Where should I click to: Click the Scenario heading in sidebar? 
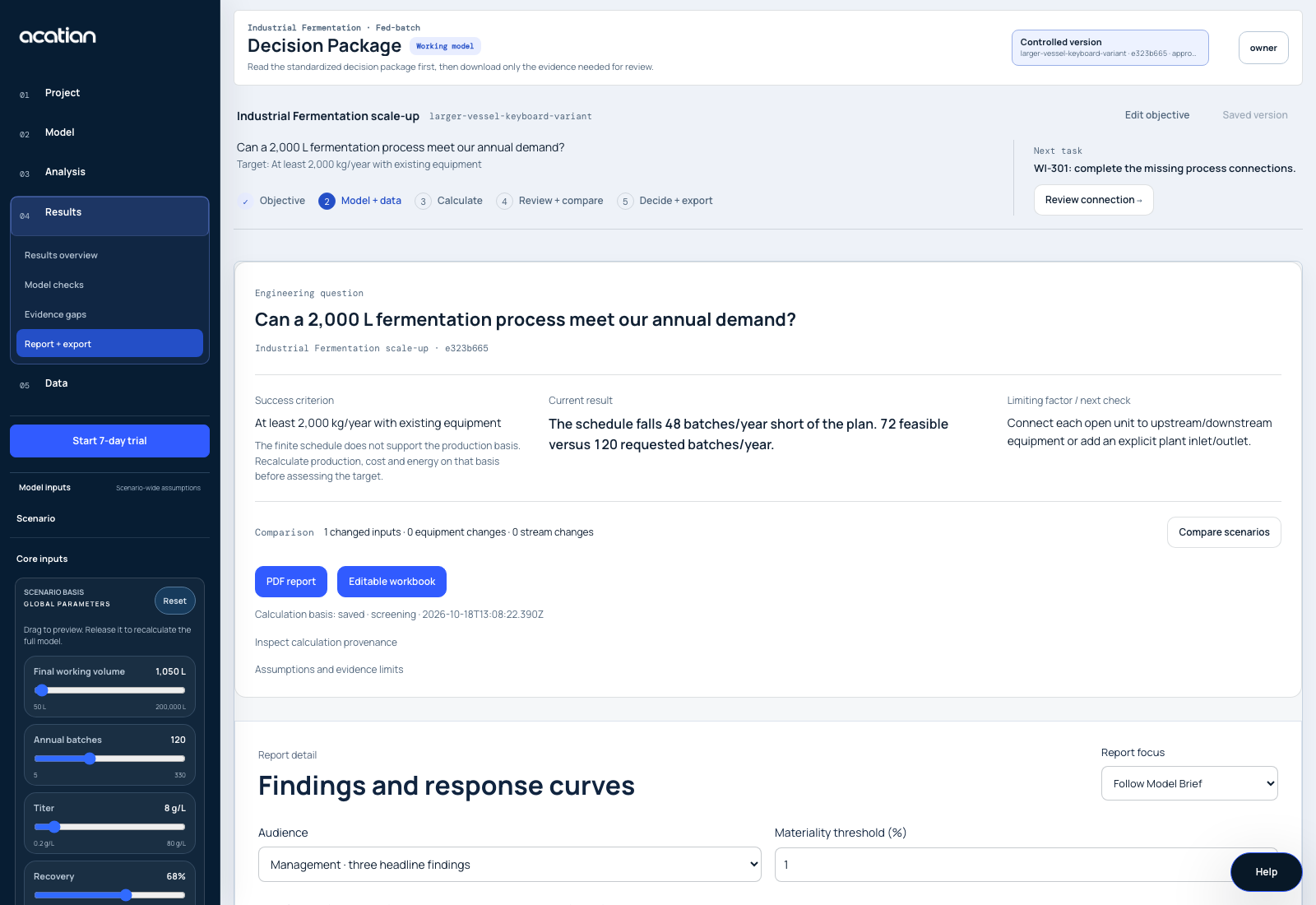[36, 518]
